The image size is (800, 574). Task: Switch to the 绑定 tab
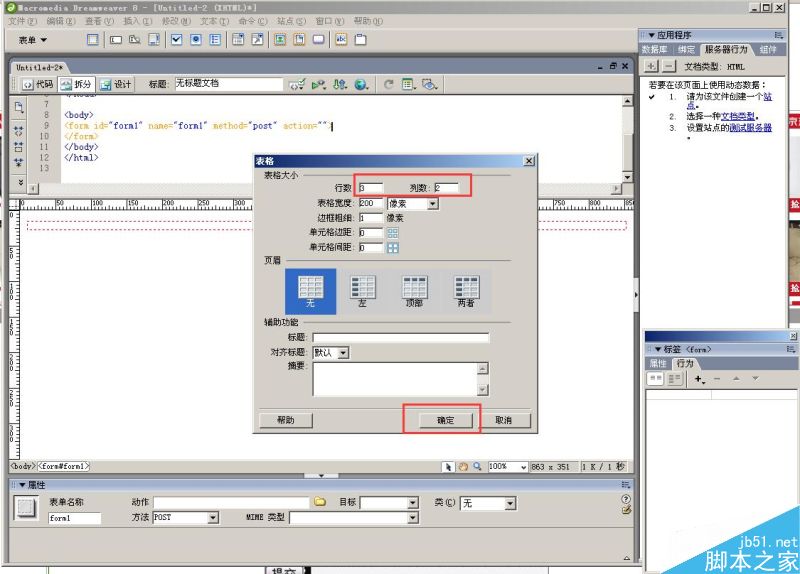point(686,49)
